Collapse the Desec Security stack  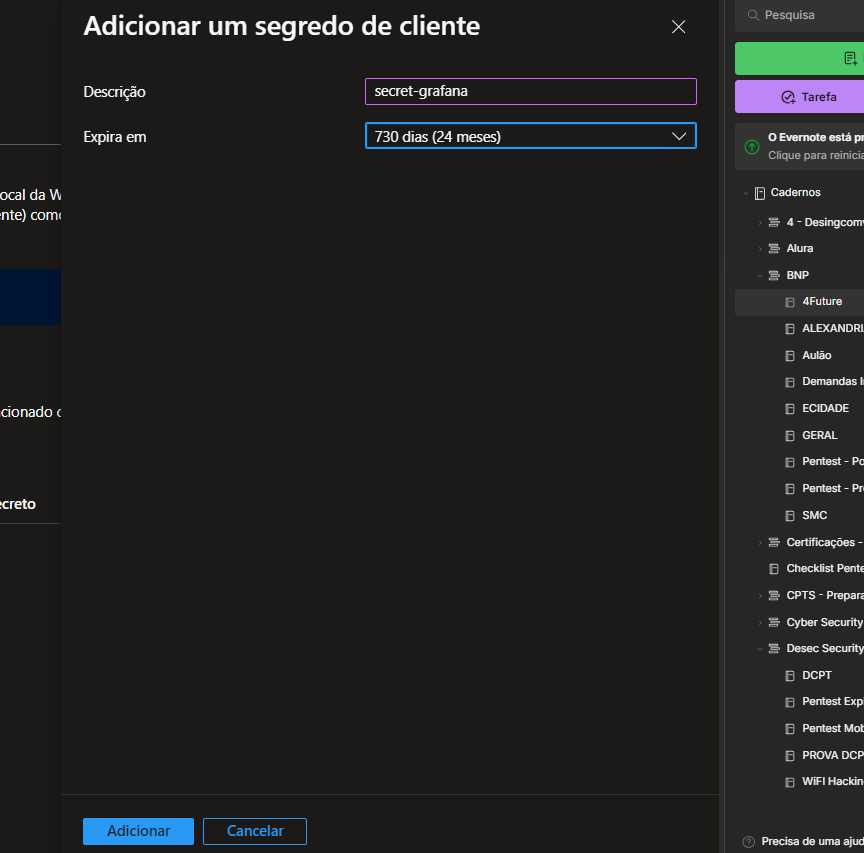(760, 649)
